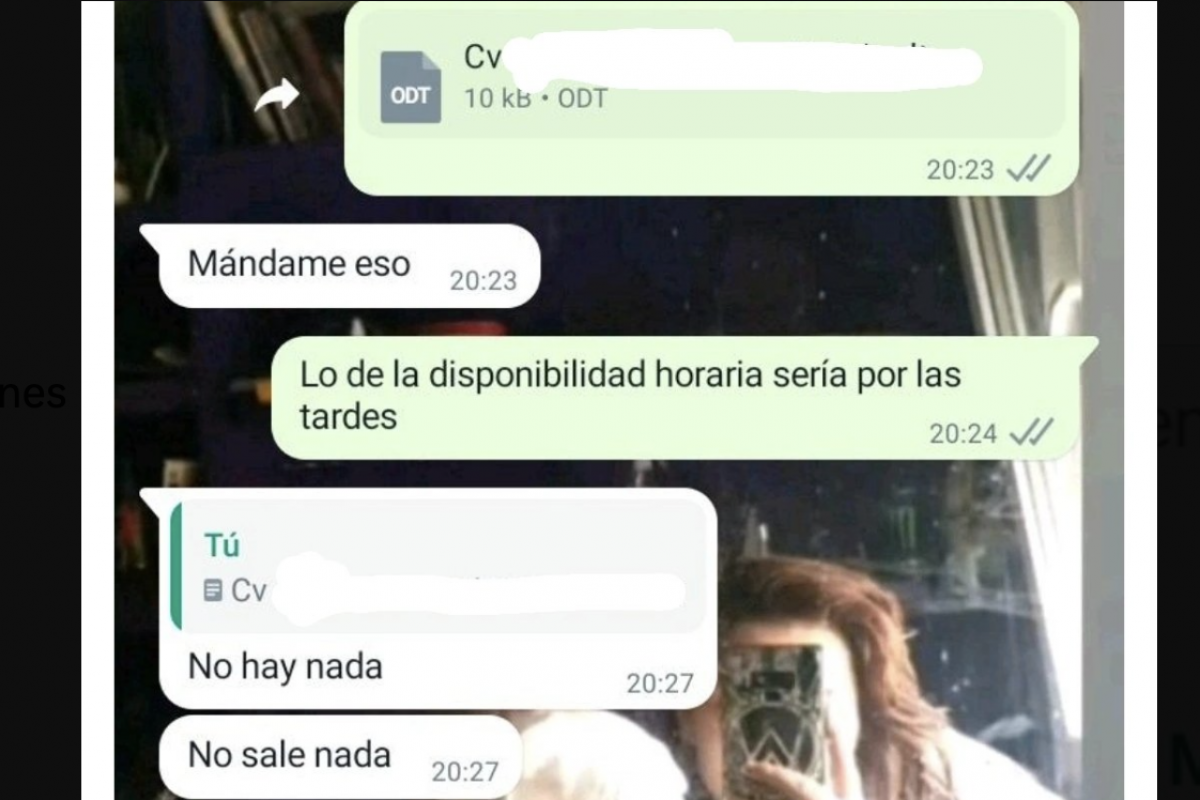Screen dimensions: 1200x800
Task: Click the '10 kB • ODT' file info
Action: coord(535,98)
